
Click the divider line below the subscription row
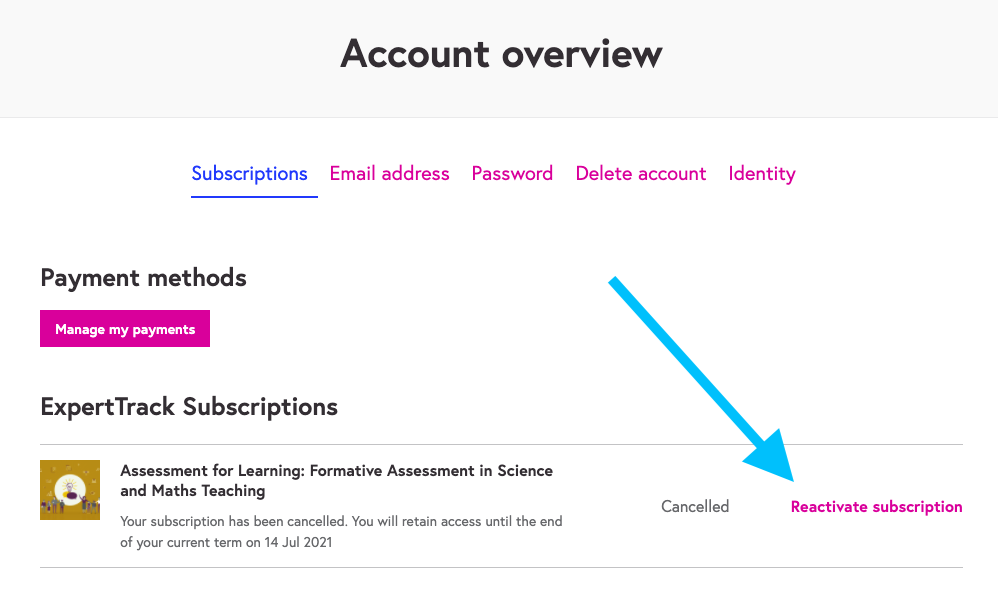pos(501,568)
